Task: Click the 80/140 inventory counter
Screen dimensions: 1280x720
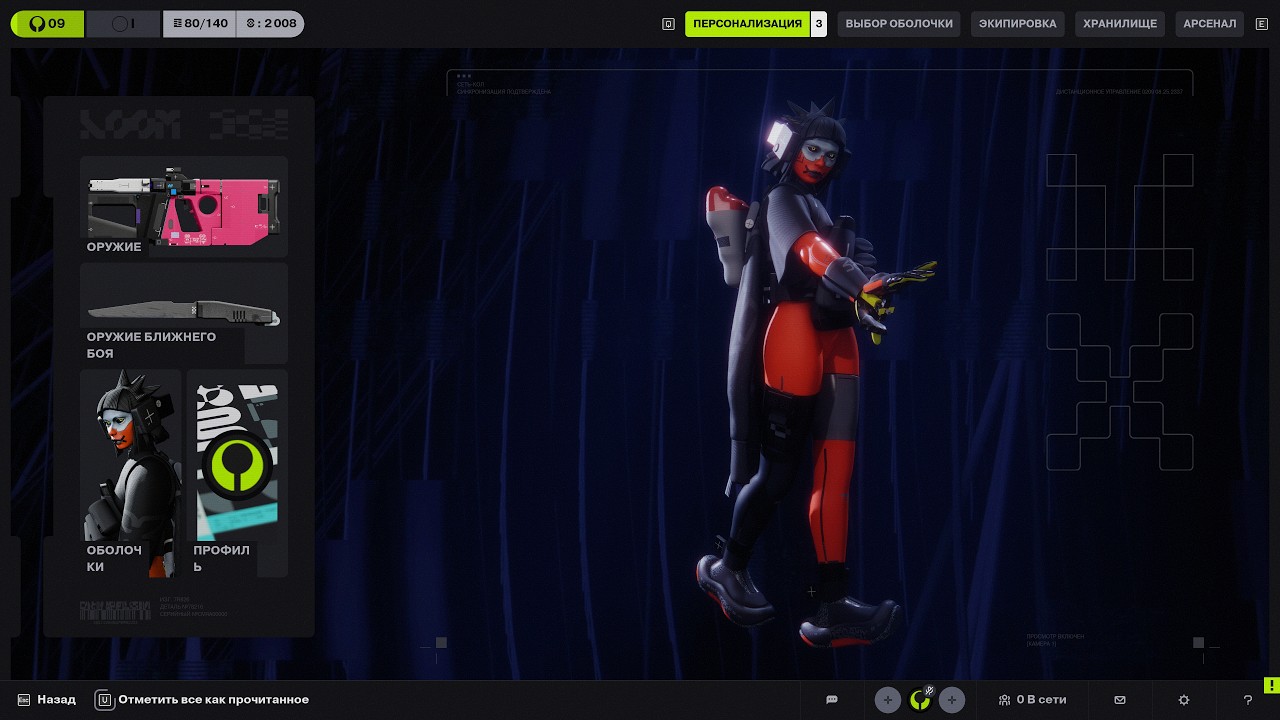Action: [200, 23]
